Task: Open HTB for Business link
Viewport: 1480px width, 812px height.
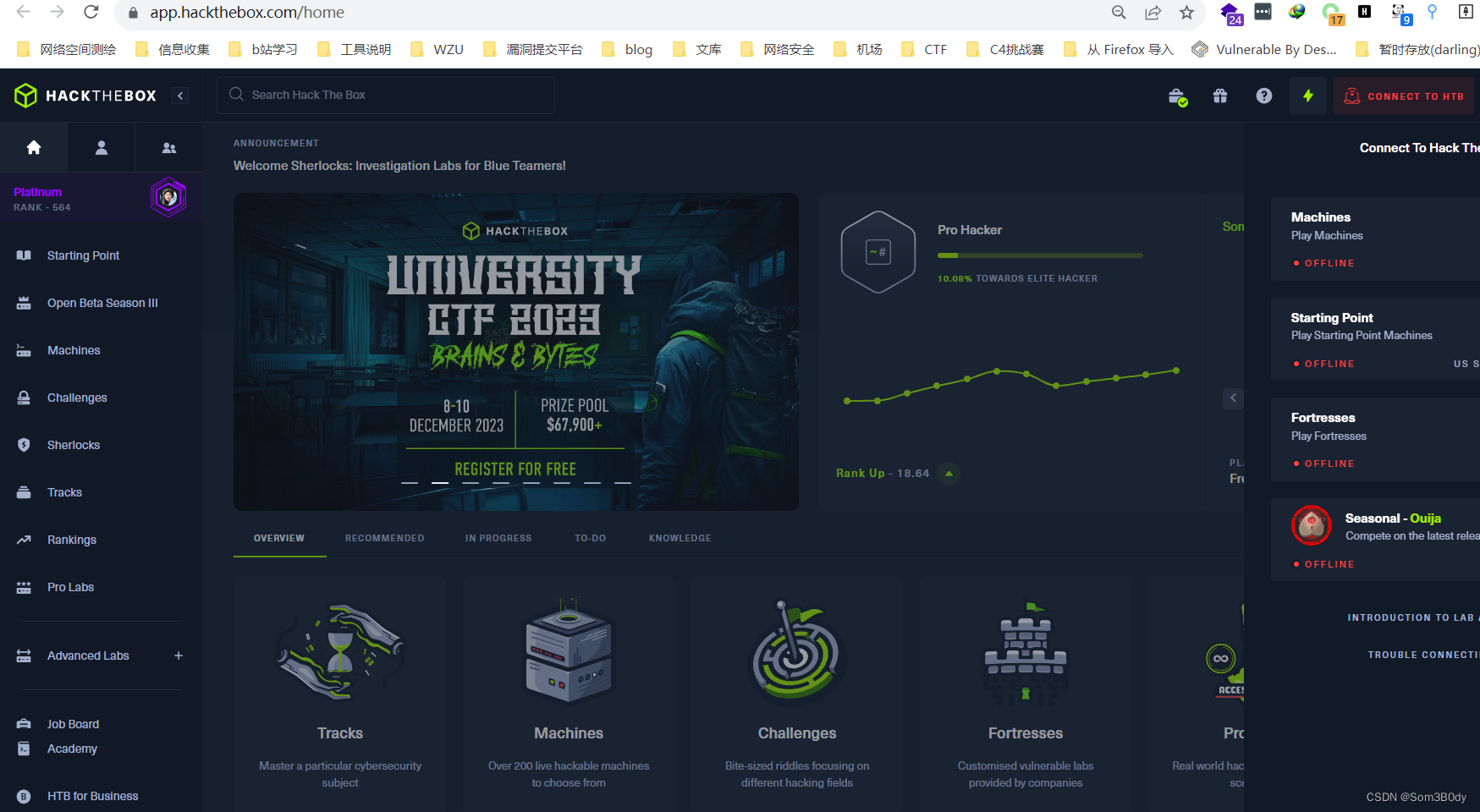Action: pyautogui.click(x=92, y=796)
